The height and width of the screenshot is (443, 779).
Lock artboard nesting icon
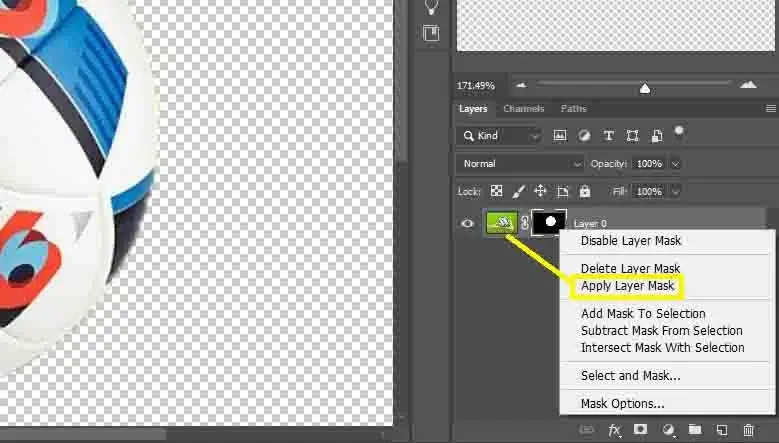click(x=562, y=192)
